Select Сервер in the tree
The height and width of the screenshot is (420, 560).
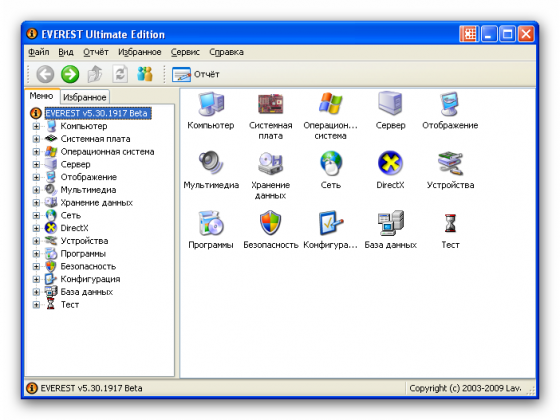point(75,164)
